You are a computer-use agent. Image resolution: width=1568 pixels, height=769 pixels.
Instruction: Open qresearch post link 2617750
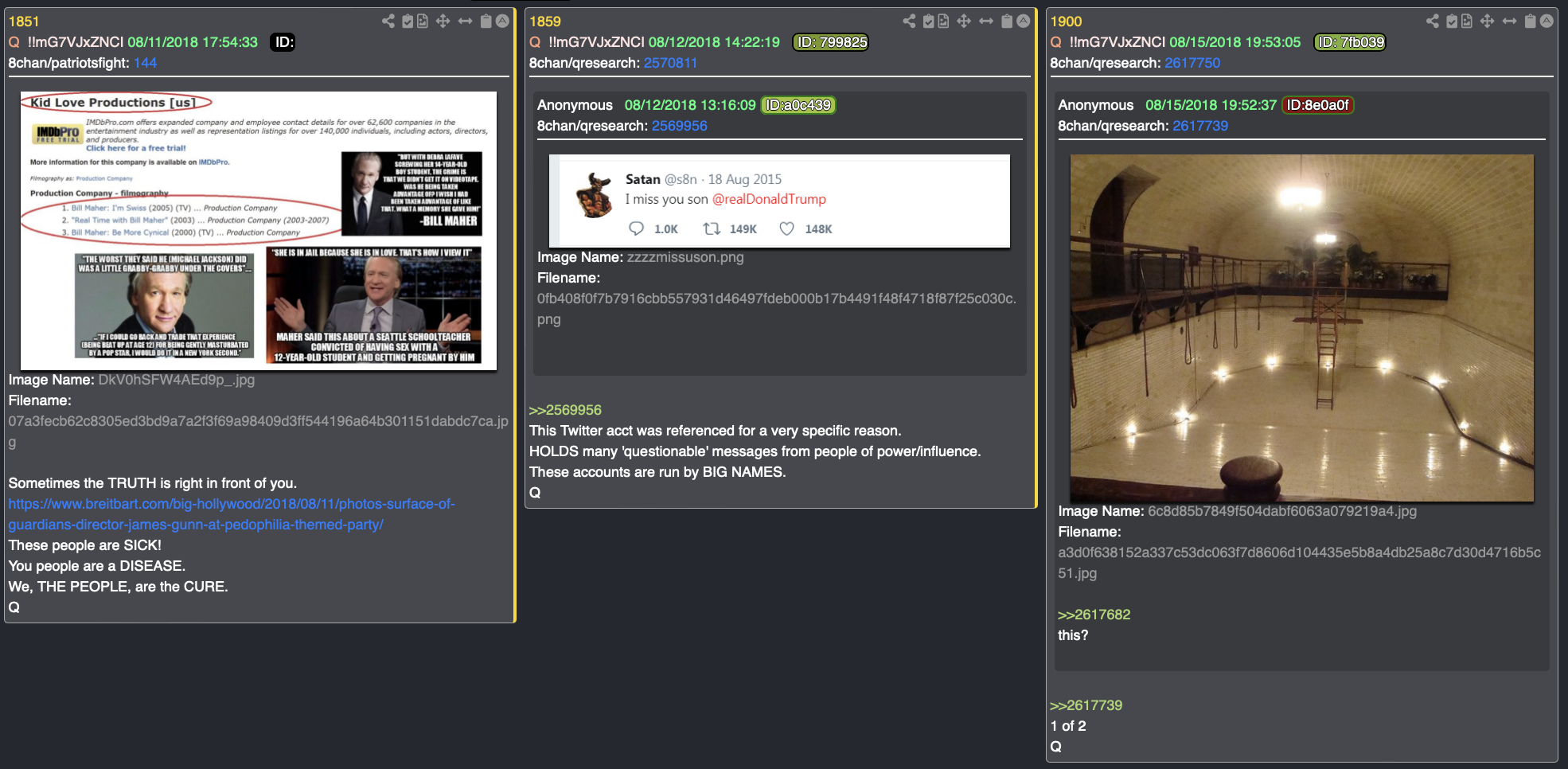coord(1192,63)
